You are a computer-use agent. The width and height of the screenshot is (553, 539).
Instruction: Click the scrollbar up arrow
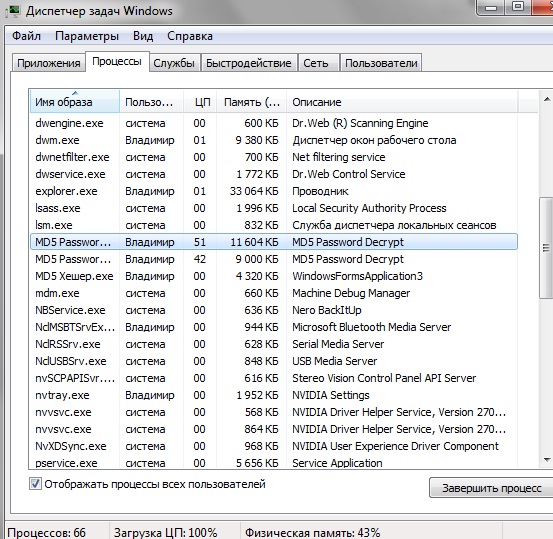(546, 99)
